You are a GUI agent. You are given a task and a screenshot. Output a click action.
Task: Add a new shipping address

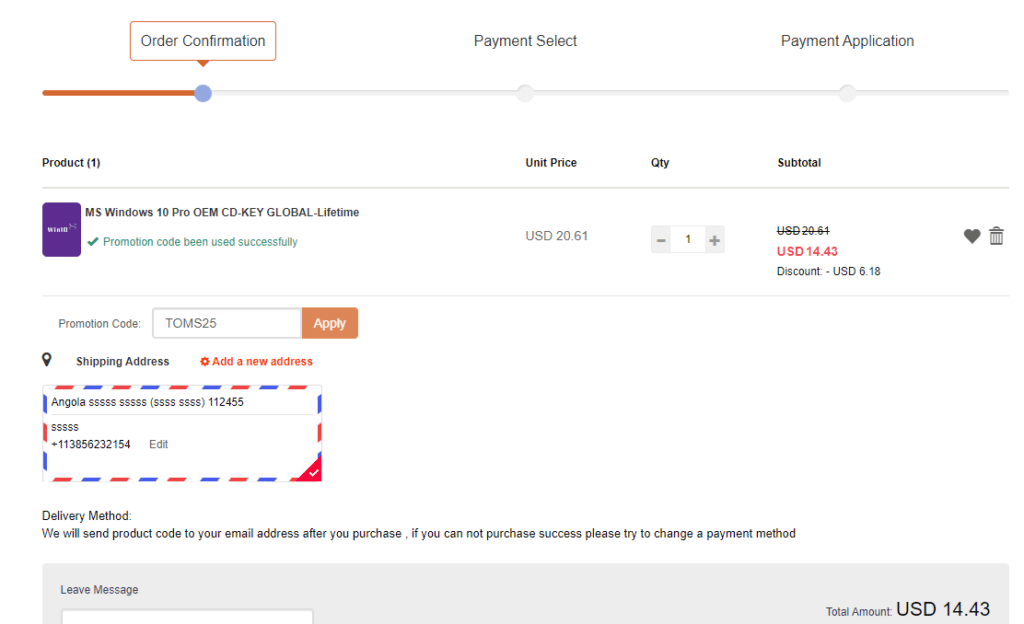[256, 362]
